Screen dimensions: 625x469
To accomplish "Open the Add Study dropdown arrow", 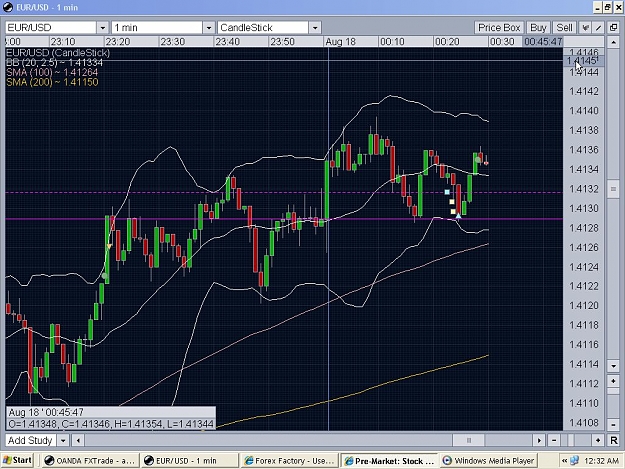I will tap(63, 440).
